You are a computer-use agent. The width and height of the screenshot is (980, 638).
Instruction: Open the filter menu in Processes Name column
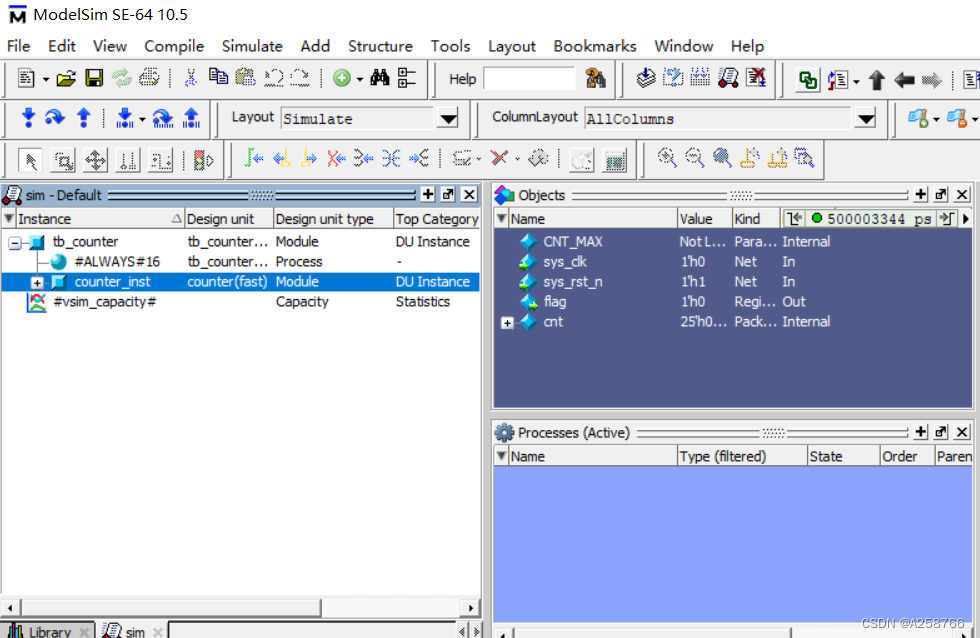501,456
